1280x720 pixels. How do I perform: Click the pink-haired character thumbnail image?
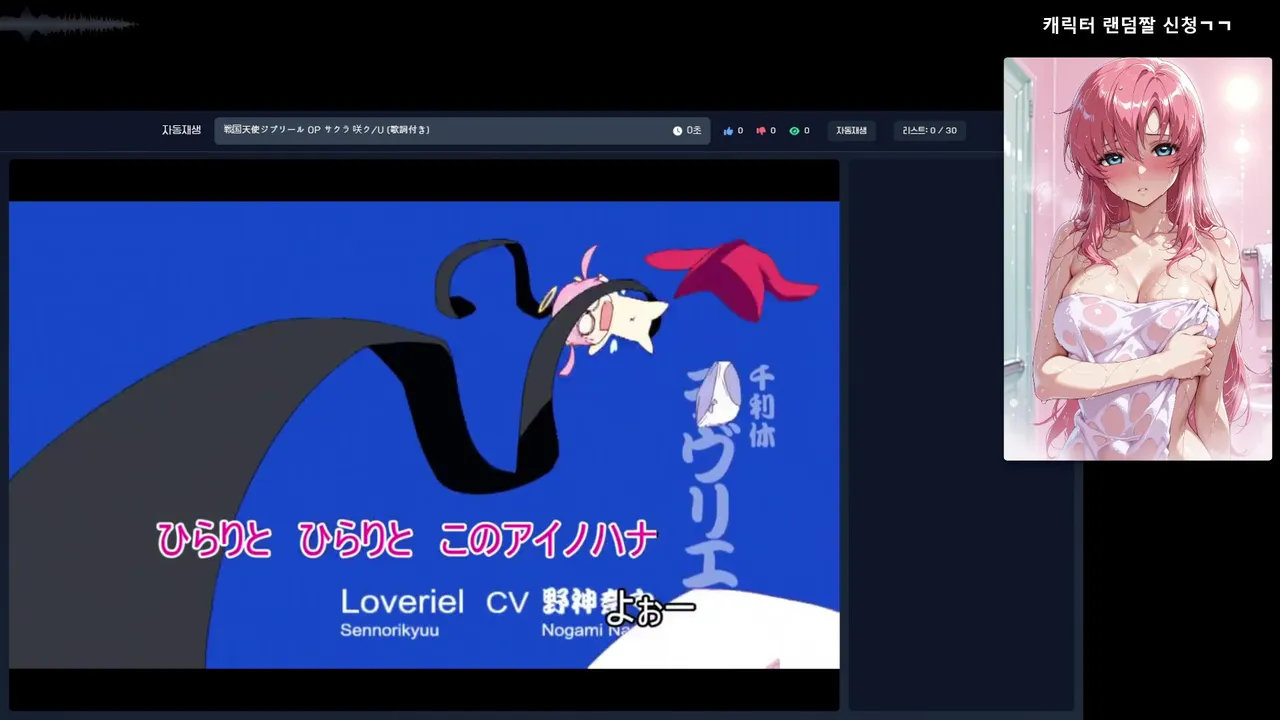[1138, 259]
